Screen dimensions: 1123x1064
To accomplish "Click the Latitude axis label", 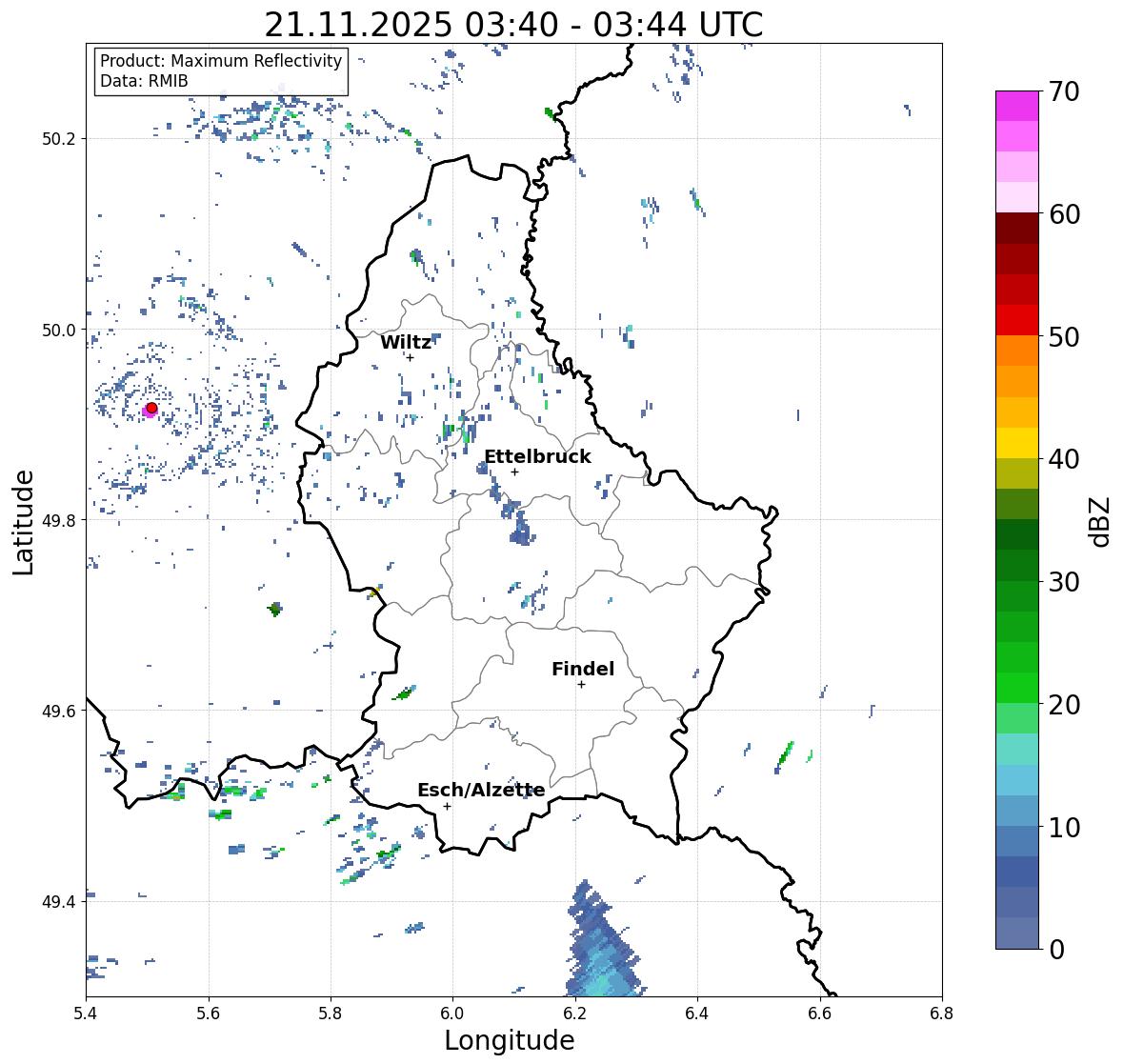I will click(x=23, y=522).
